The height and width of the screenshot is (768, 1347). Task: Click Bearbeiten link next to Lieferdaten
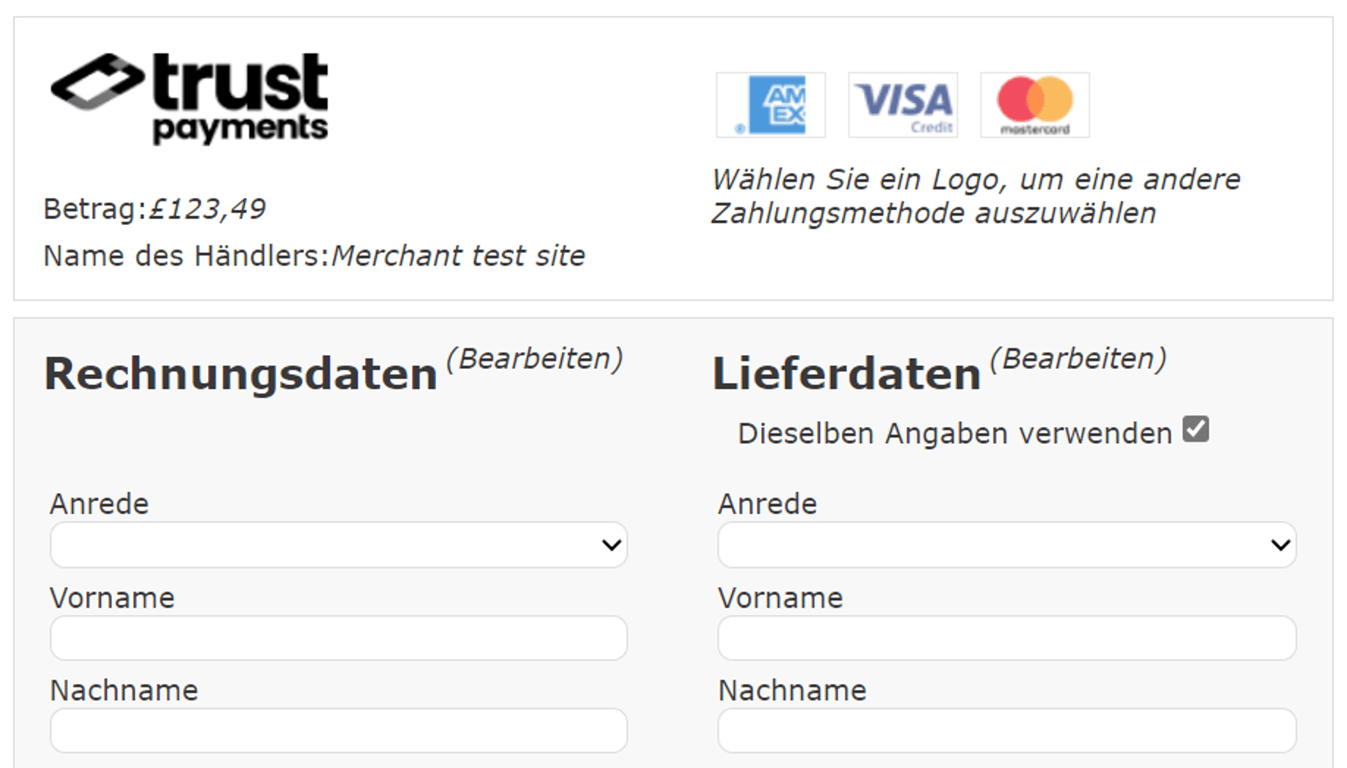click(x=1078, y=359)
